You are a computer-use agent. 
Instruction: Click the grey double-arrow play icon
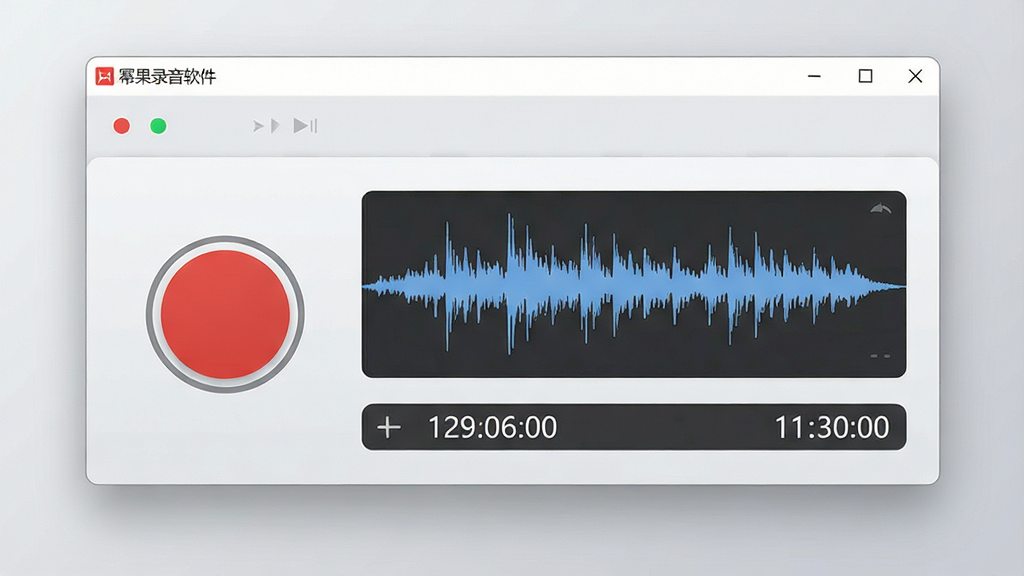point(266,125)
